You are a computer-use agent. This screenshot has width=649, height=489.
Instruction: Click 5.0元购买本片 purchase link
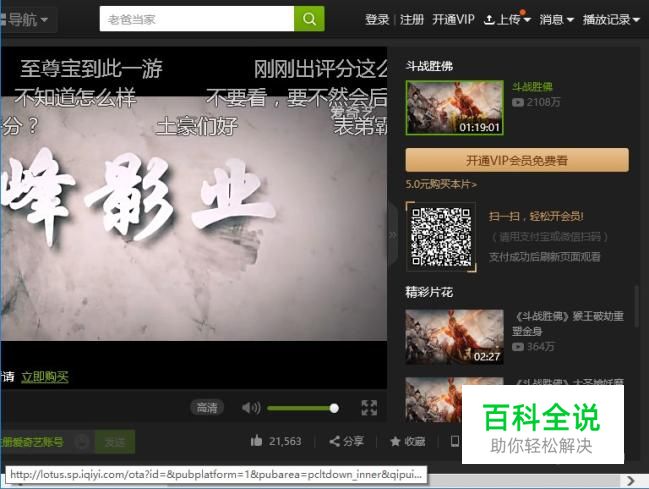tap(441, 184)
